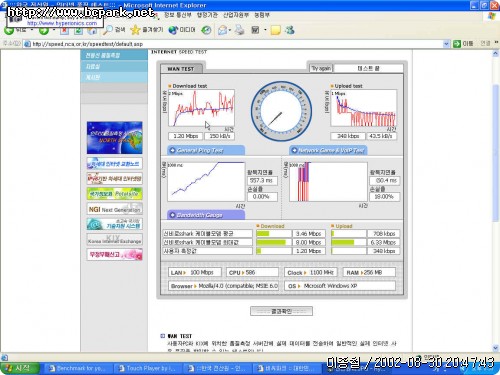Screen dimensions: 500x375
Task: Click the Print toolbar icon
Action: (239, 30)
